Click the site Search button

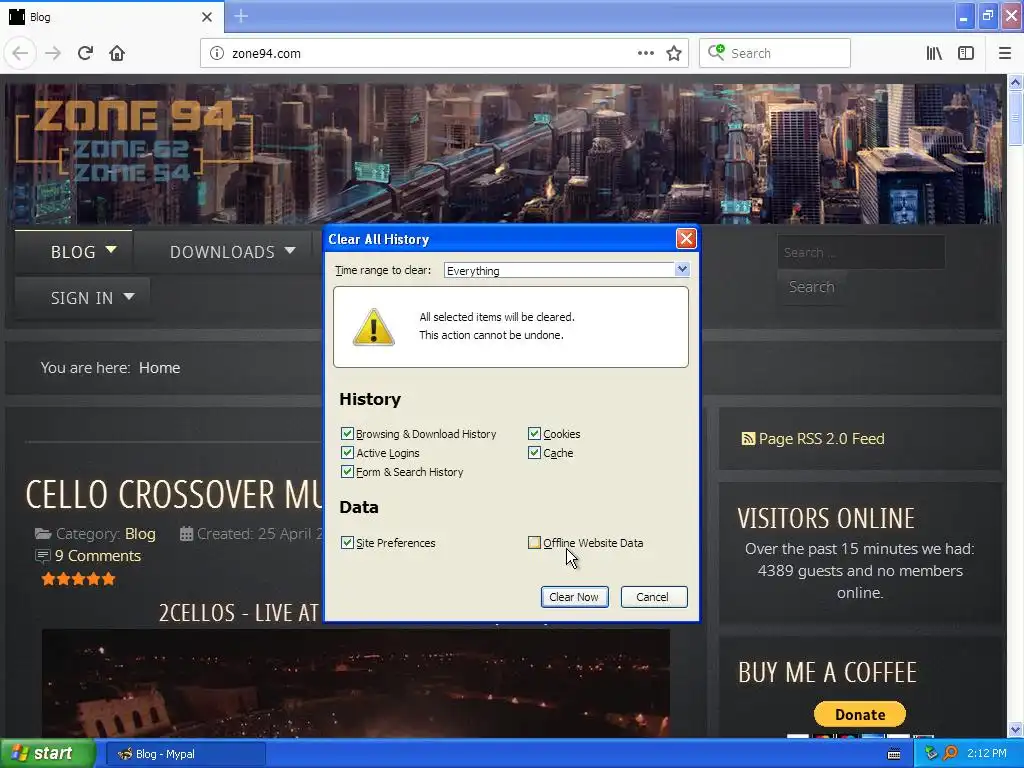pyautogui.click(x=811, y=287)
